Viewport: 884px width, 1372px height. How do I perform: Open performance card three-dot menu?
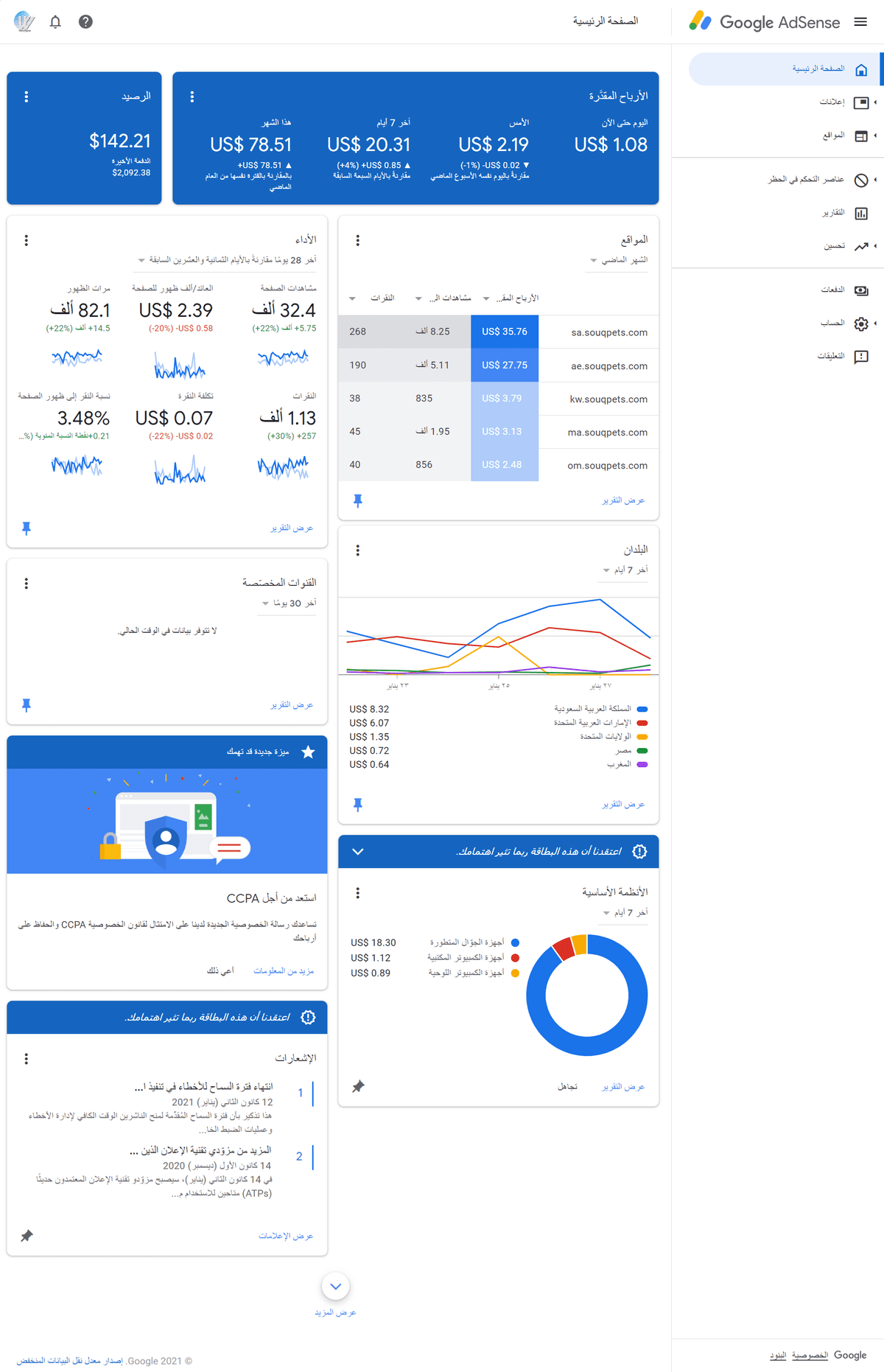(27, 240)
